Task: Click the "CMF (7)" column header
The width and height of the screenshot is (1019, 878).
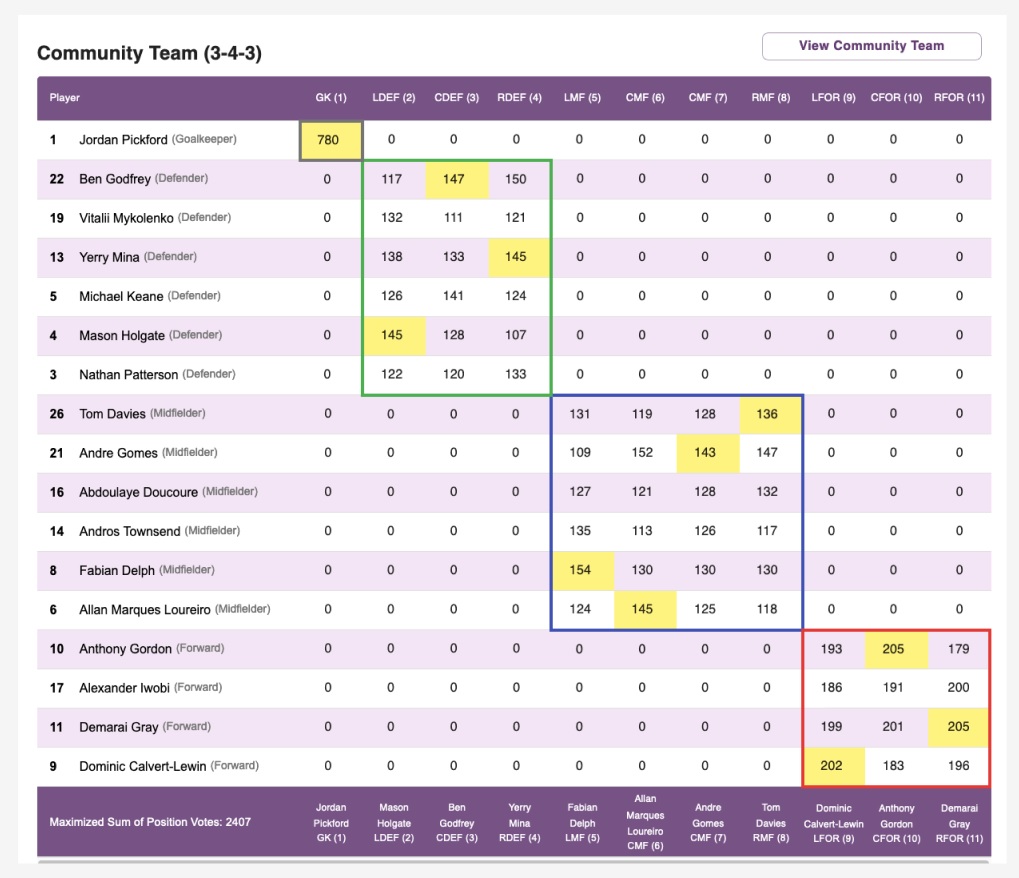Action: pos(708,97)
